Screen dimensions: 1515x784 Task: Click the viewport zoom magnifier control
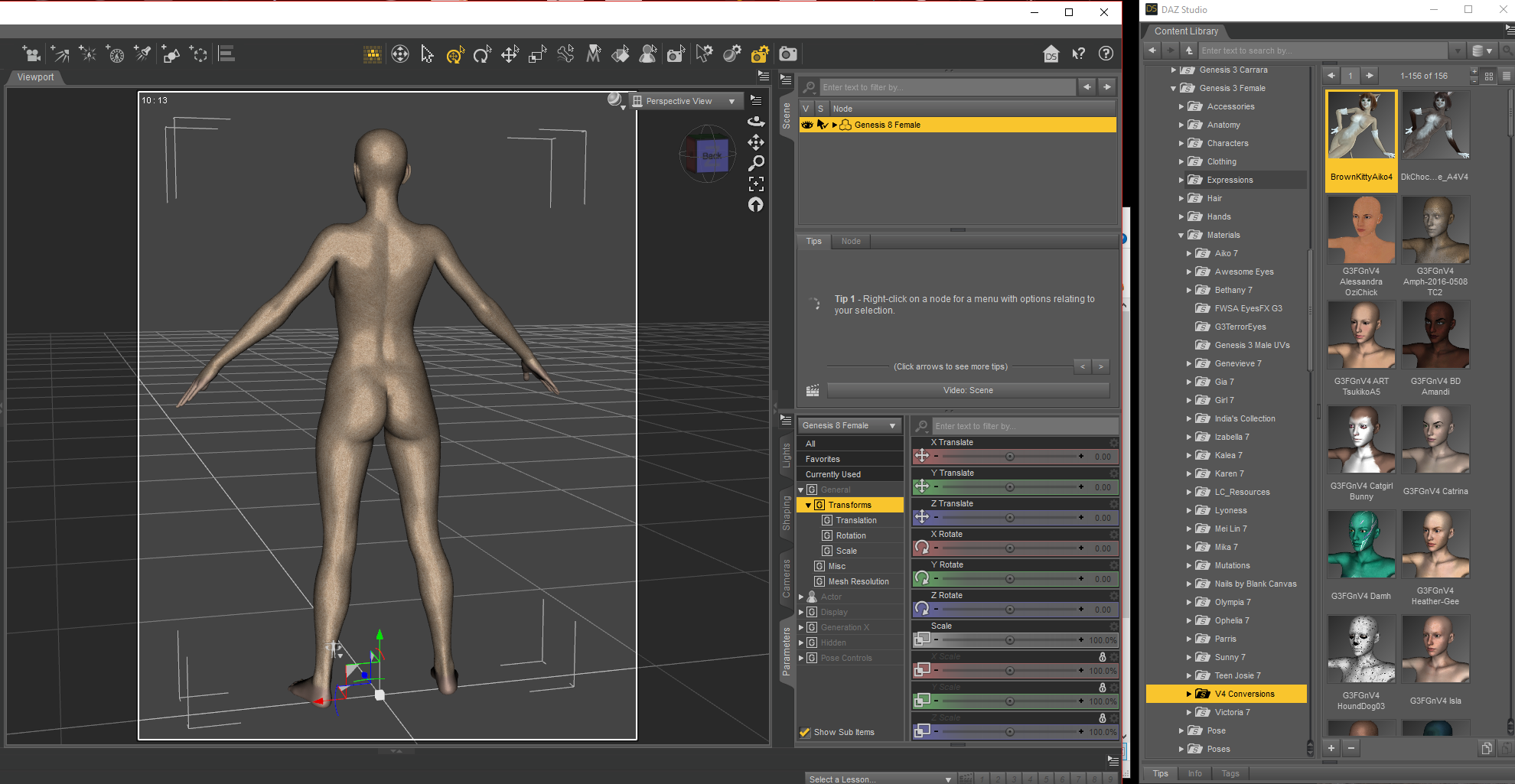(x=756, y=163)
